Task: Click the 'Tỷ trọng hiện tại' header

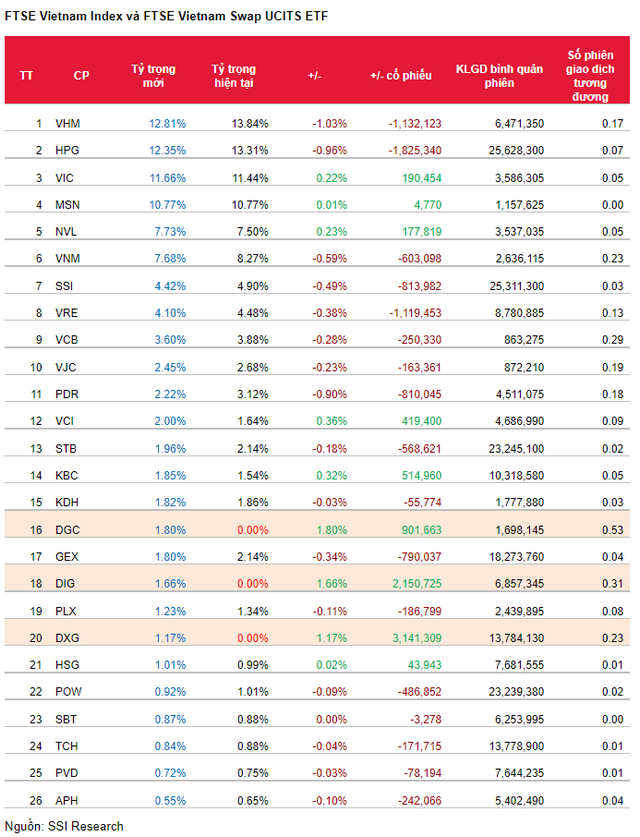Action: (x=233, y=76)
